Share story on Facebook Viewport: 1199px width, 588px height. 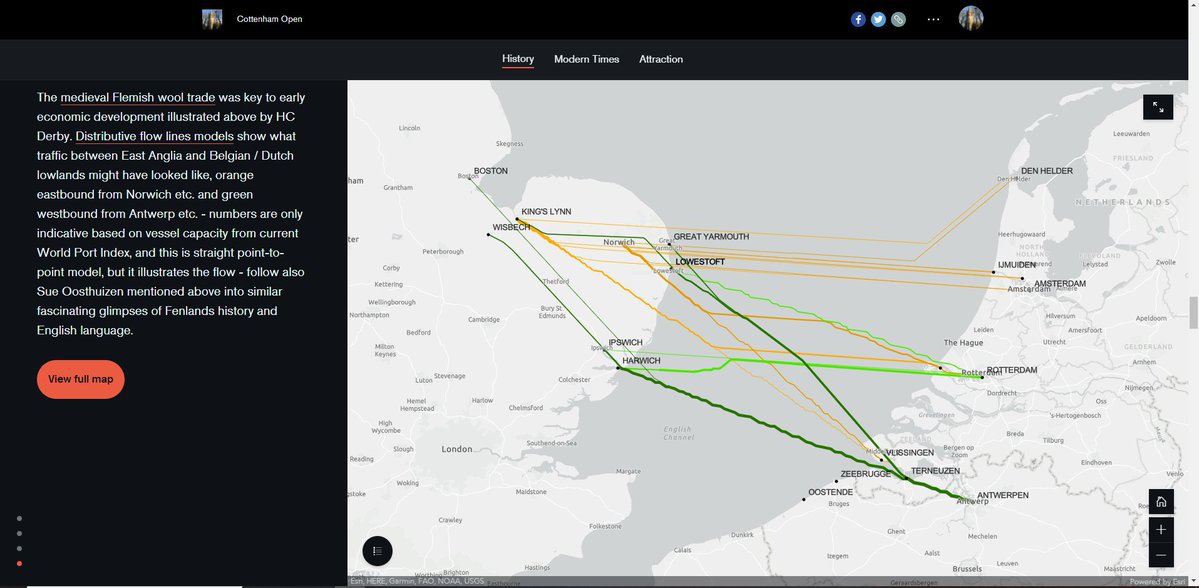858,19
